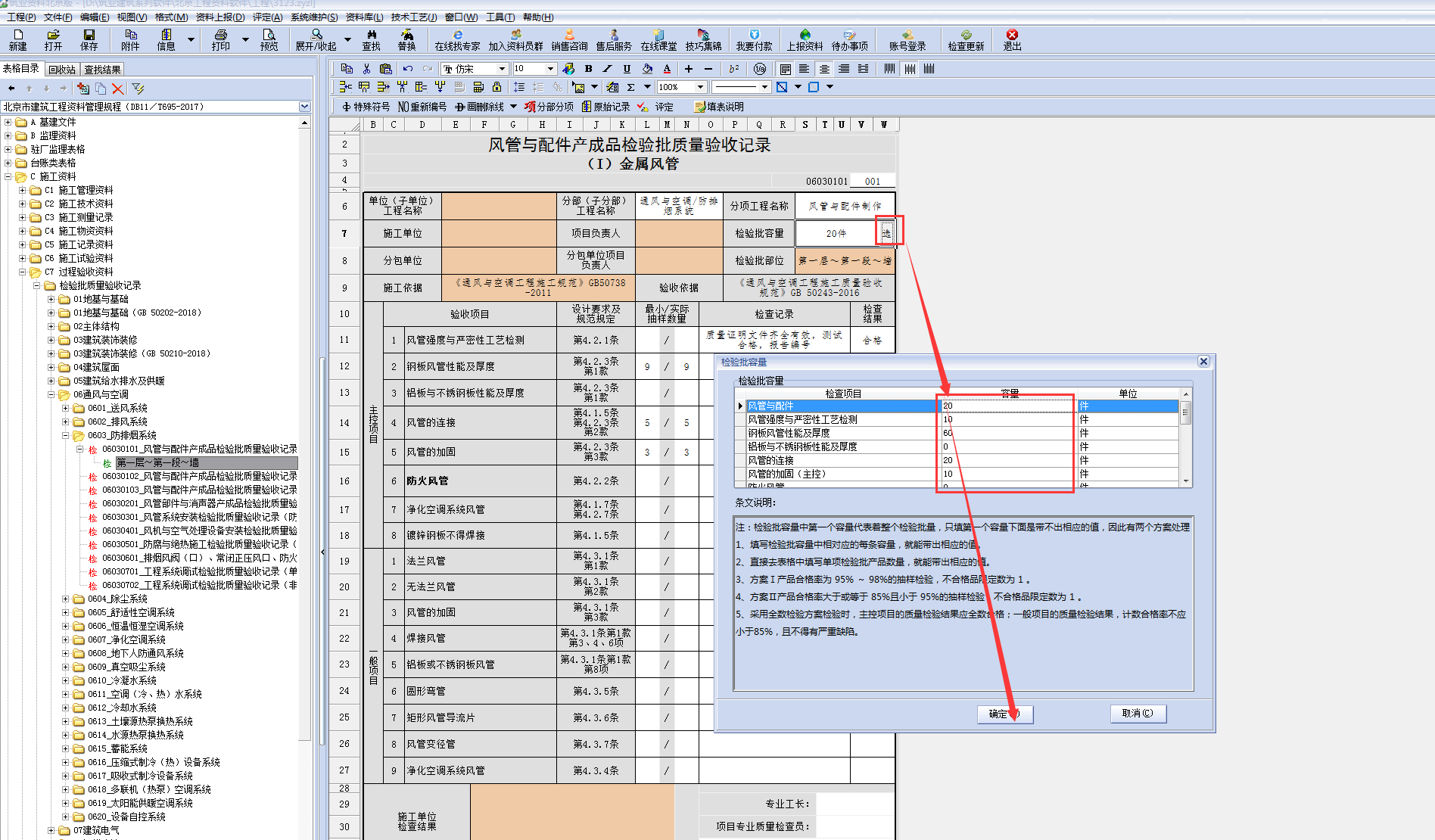Click the fill color bucket
This screenshot has width=1435, height=840.
[x=647, y=69]
